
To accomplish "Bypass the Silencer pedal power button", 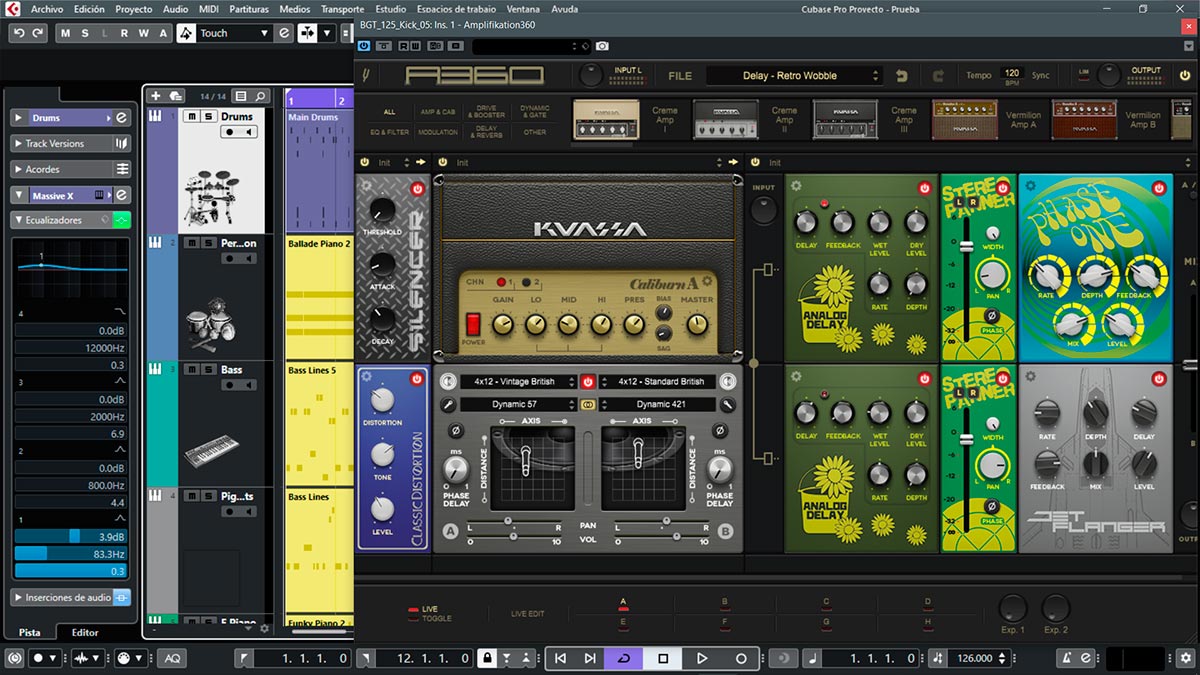I will click(x=417, y=188).
